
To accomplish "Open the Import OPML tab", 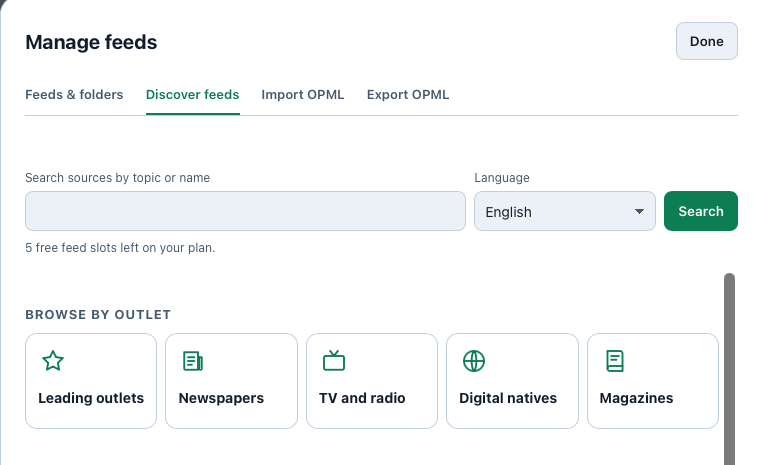I will (x=303, y=95).
